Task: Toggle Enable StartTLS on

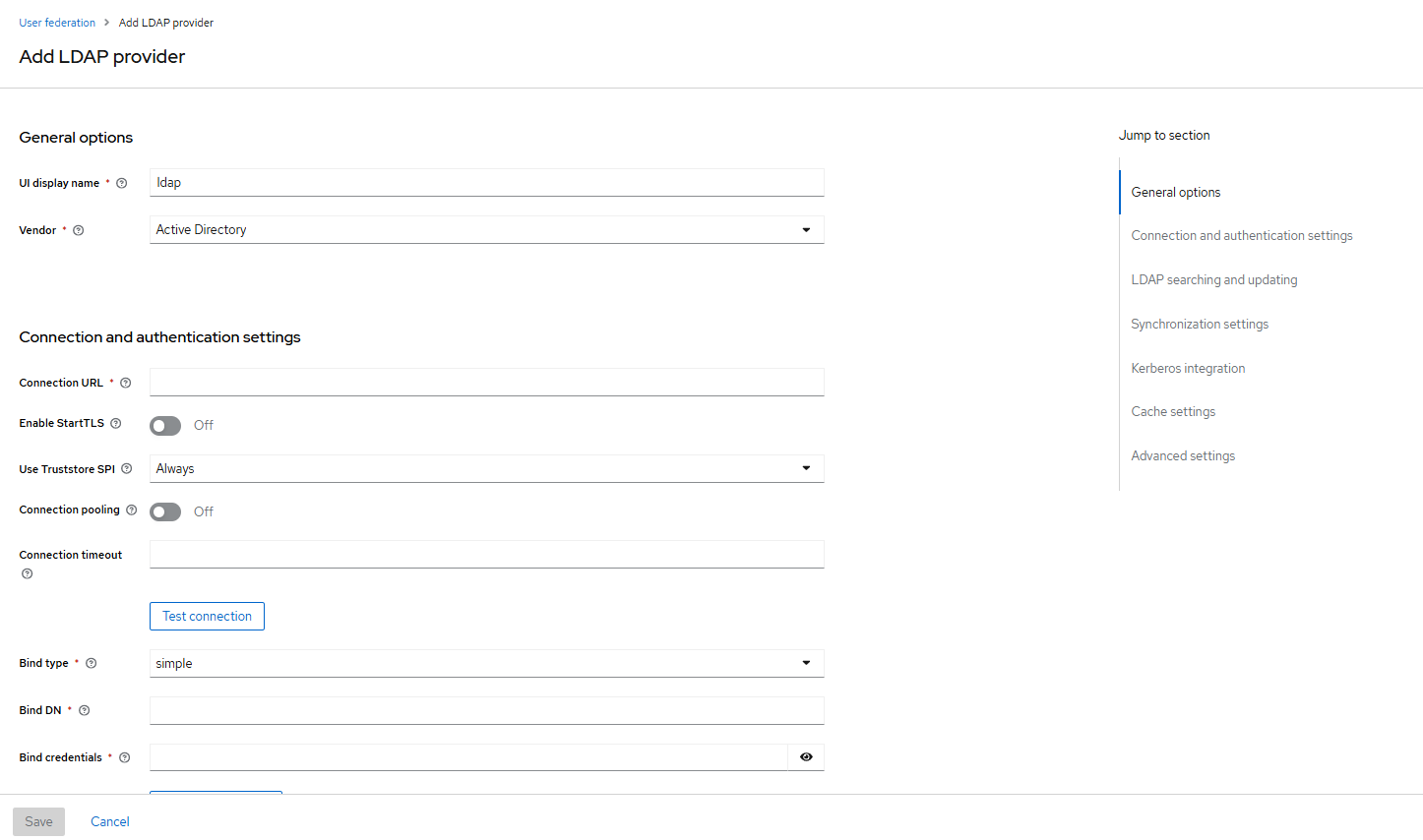Action: tap(164, 425)
